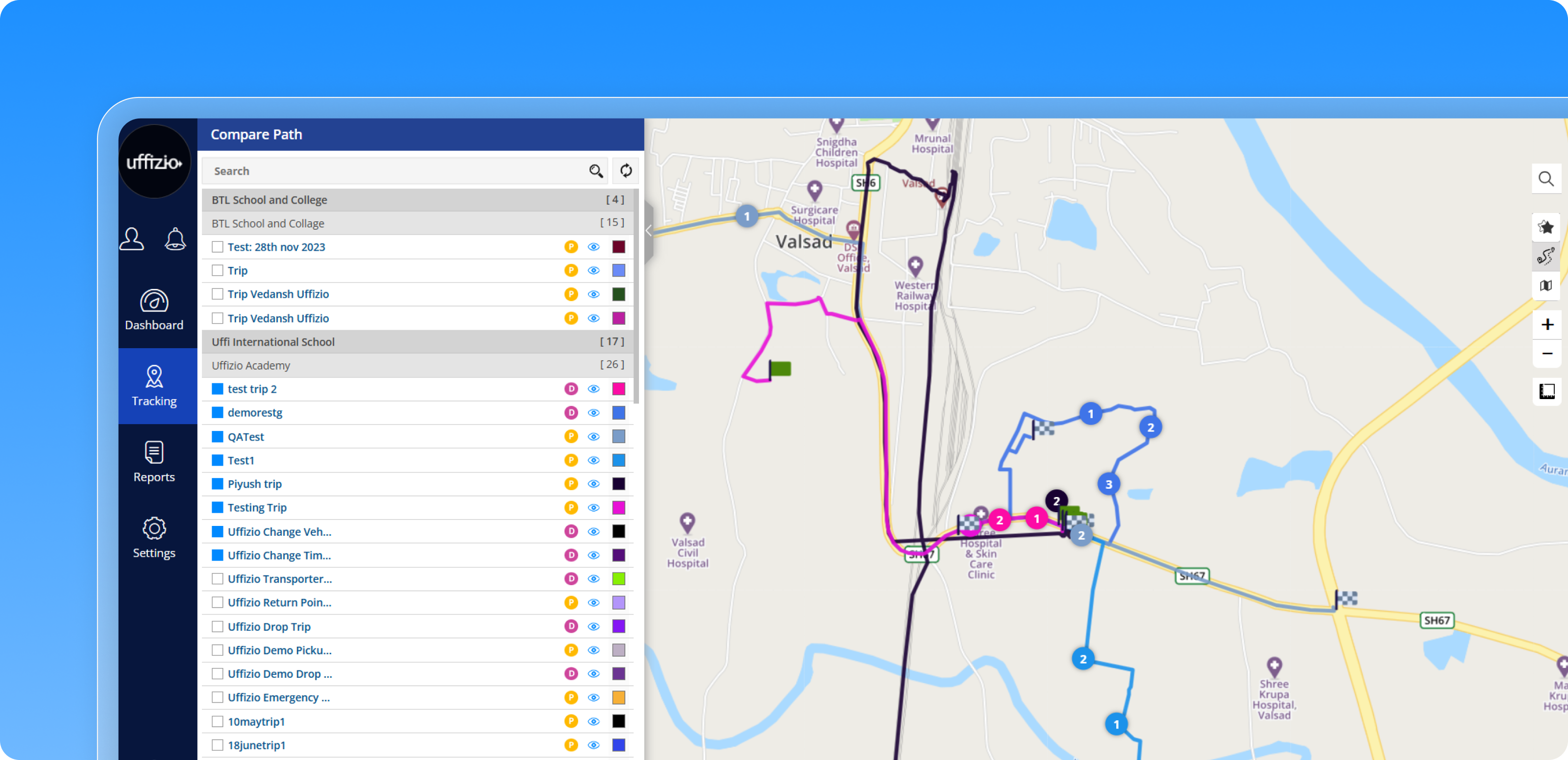The image size is (1568, 760).
Task: Click the map search magnifier icon
Action: pyautogui.click(x=1547, y=179)
